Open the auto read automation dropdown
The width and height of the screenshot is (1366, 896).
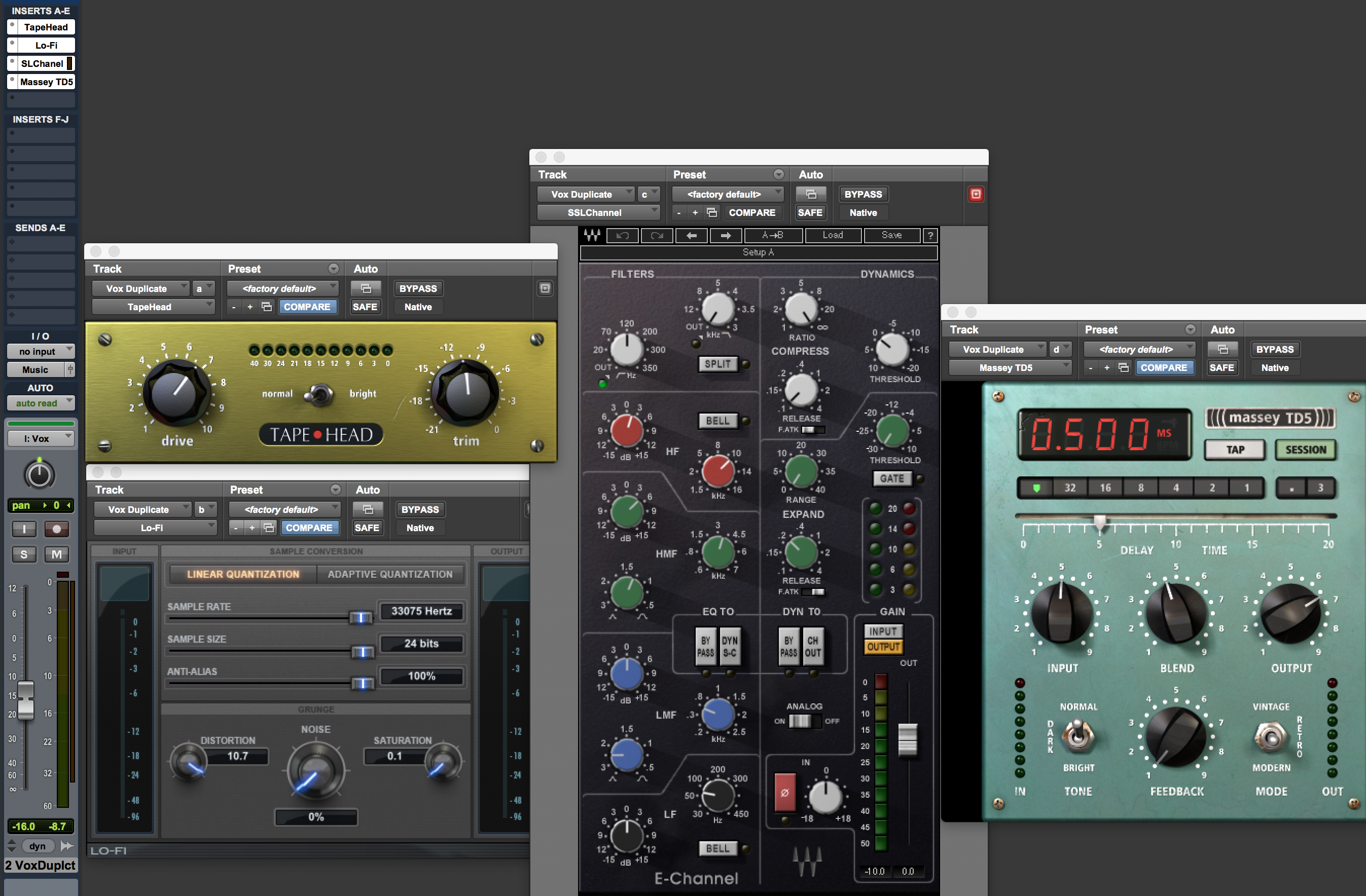coord(41,403)
